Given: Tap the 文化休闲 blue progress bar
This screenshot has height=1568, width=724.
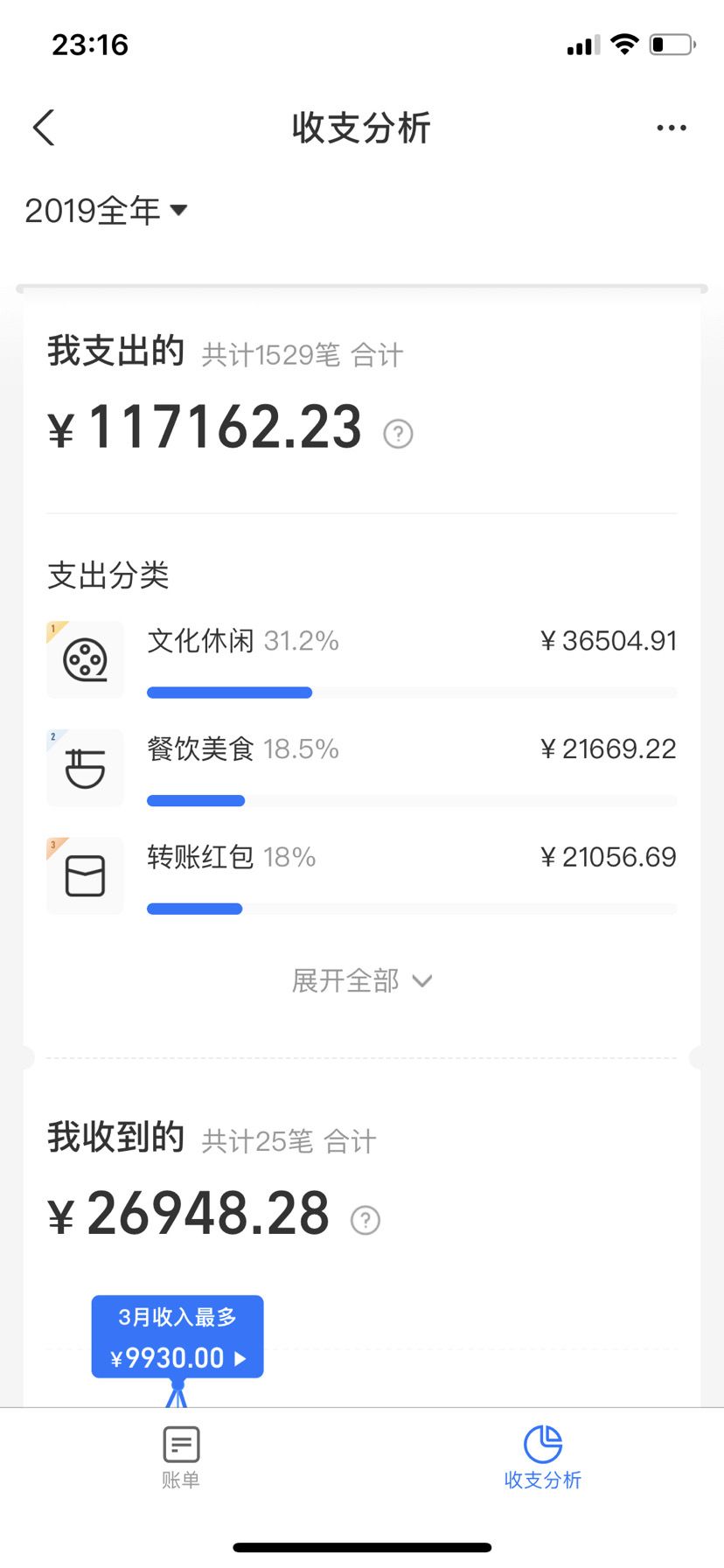Looking at the screenshot, I should 229,693.
